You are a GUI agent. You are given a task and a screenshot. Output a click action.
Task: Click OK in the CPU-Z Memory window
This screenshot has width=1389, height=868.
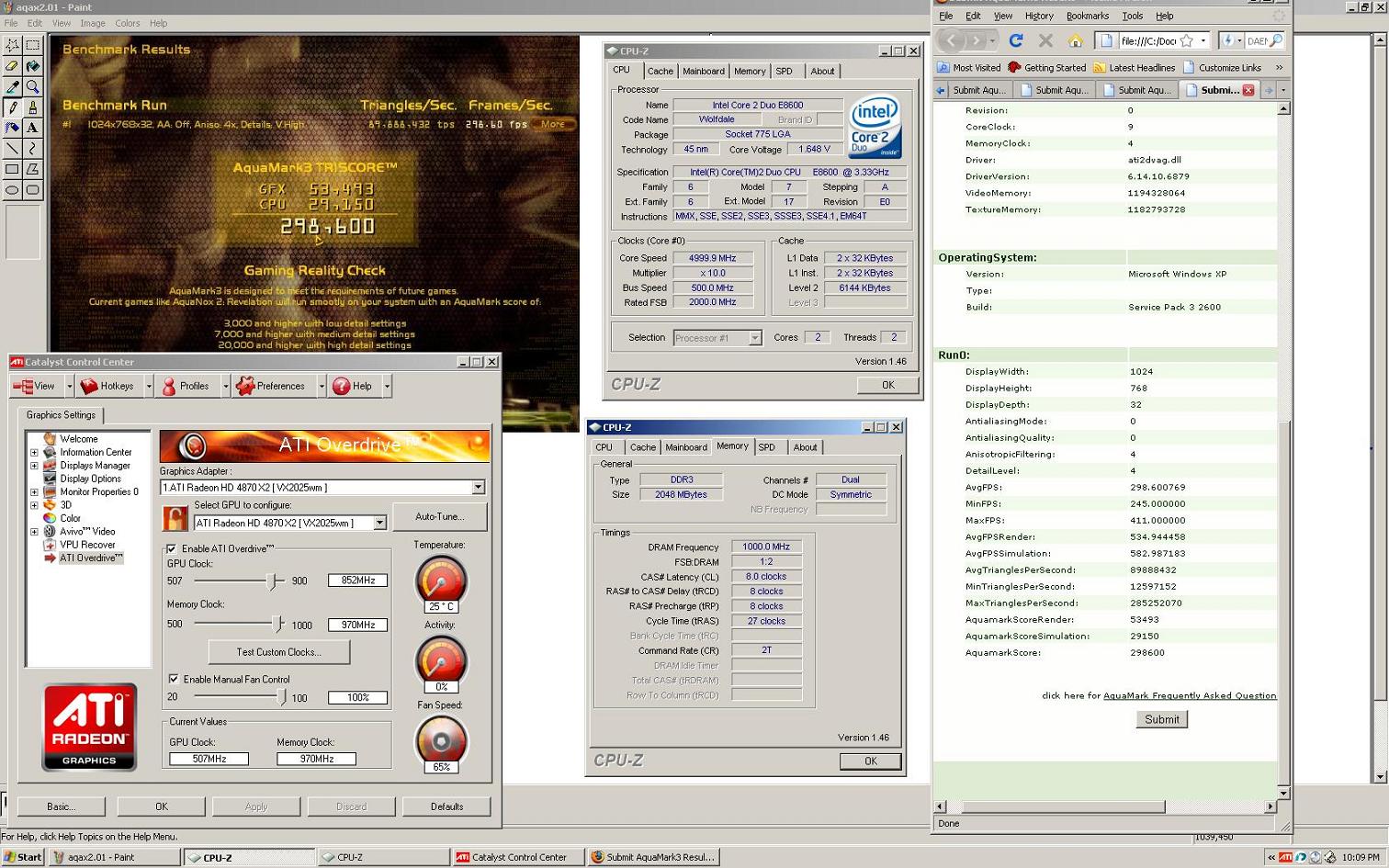click(870, 761)
